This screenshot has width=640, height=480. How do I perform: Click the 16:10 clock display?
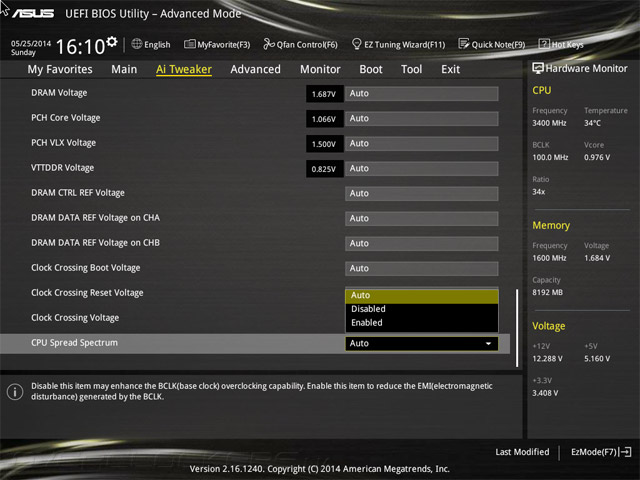coord(80,47)
